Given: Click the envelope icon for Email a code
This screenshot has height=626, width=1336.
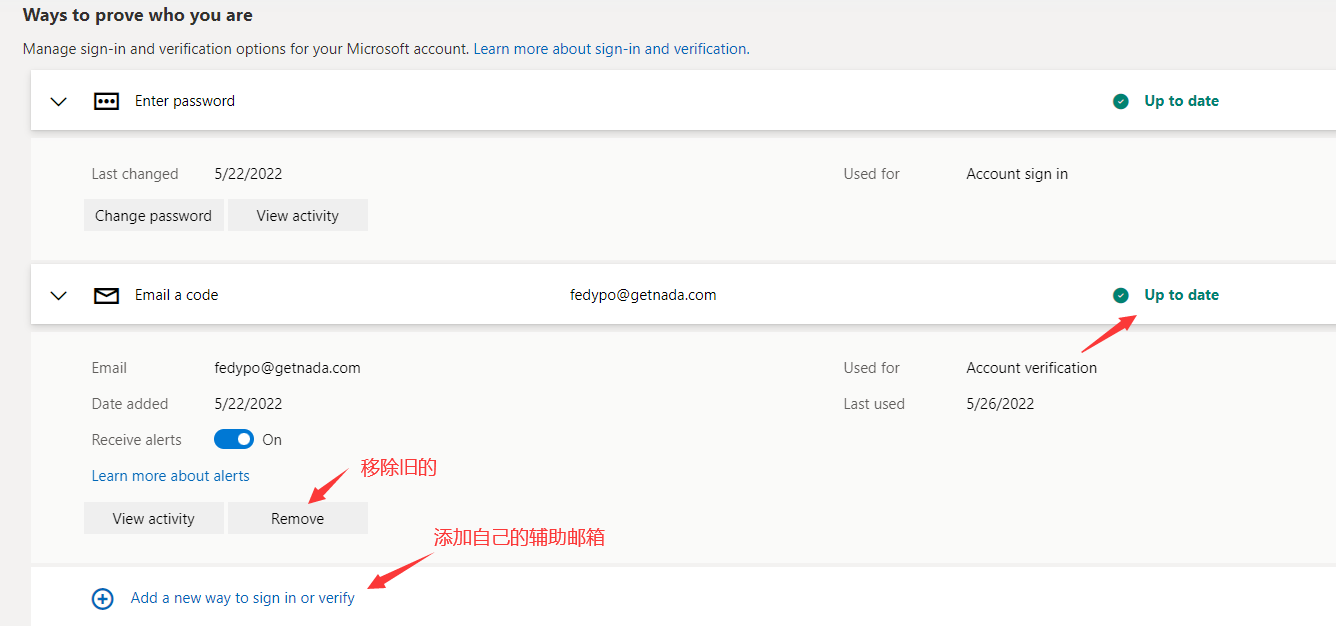Looking at the screenshot, I should [106, 295].
